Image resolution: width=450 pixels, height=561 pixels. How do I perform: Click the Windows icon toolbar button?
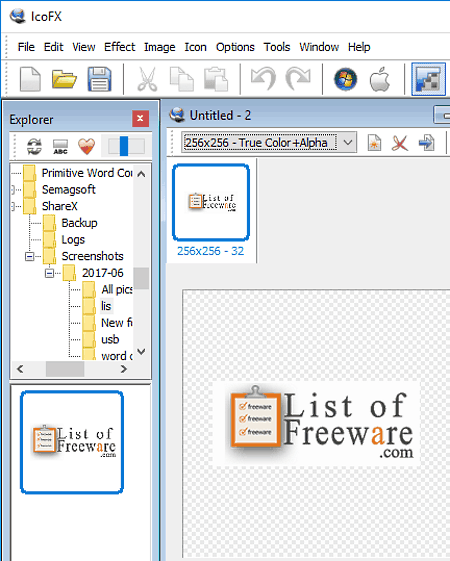coord(346,79)
